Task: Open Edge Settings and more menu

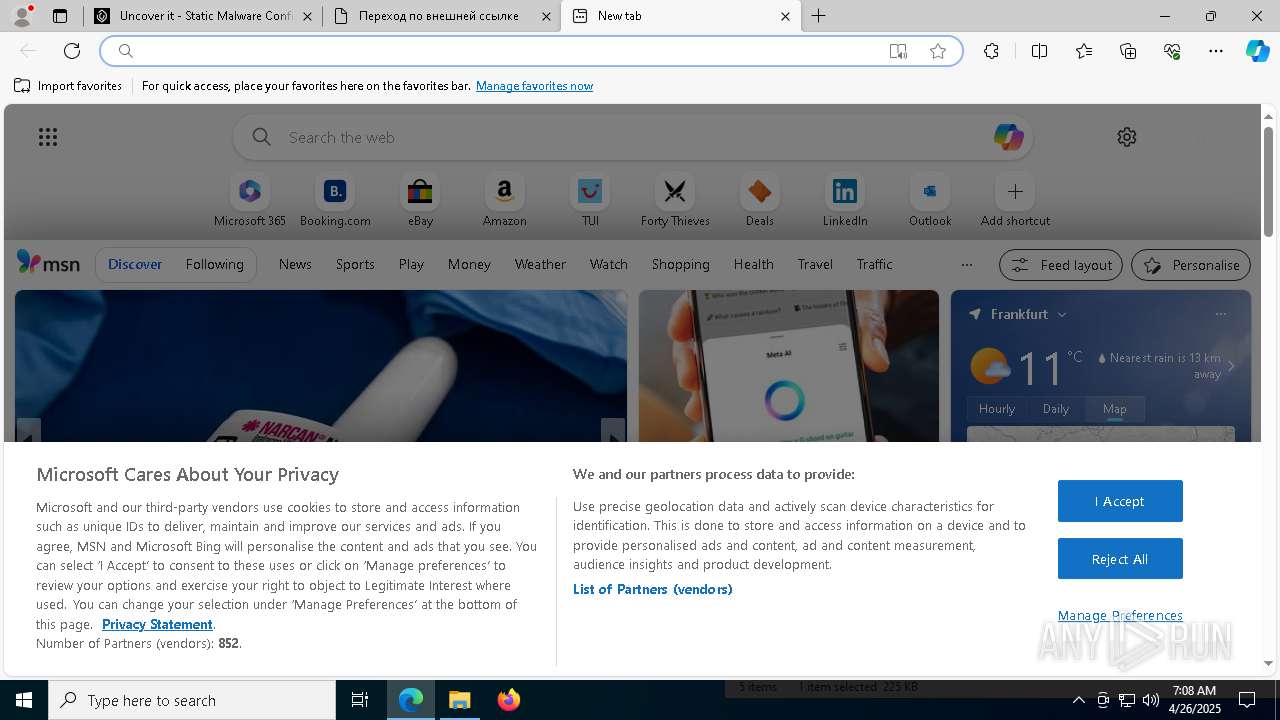Action: 1216,51
